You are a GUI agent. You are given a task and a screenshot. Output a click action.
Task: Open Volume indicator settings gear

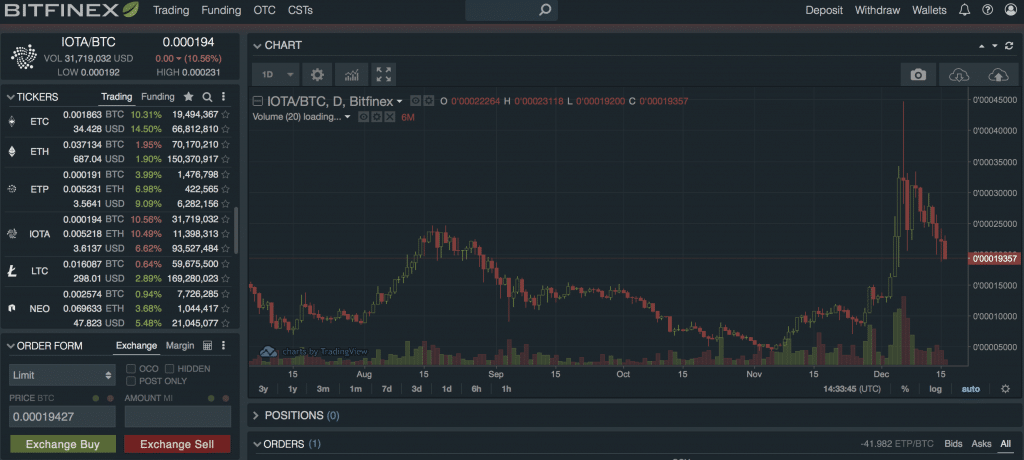point(377,116)
